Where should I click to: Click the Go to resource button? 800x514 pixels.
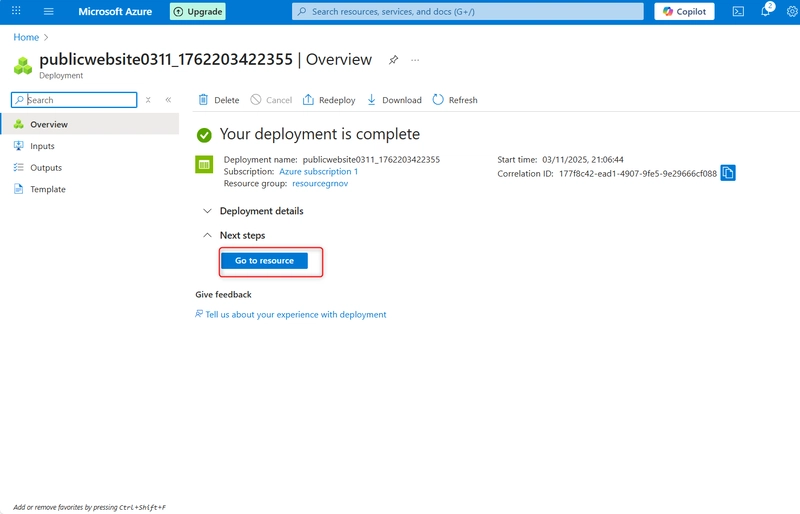pyautogui.click(x=264, y=261)
